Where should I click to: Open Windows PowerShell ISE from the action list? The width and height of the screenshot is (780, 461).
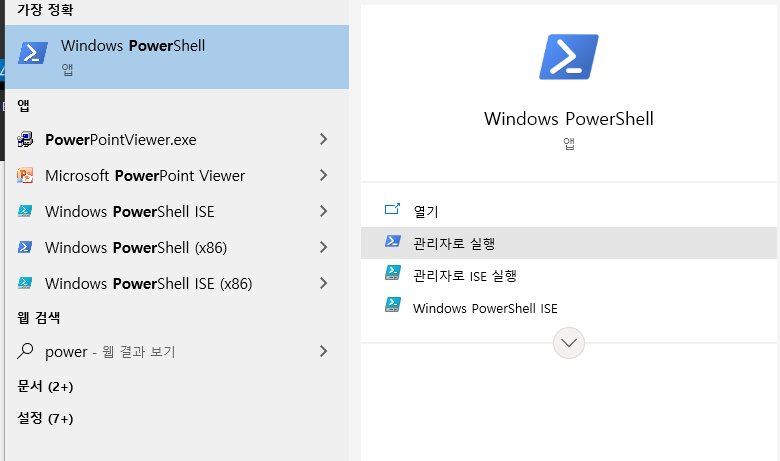pos(569,308)
